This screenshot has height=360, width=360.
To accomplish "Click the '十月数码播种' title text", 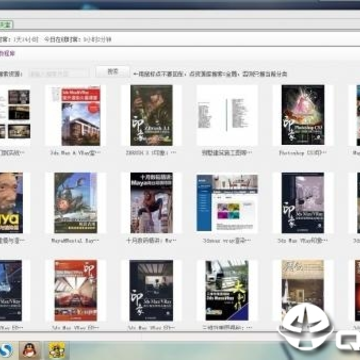I will coord(151,240).
